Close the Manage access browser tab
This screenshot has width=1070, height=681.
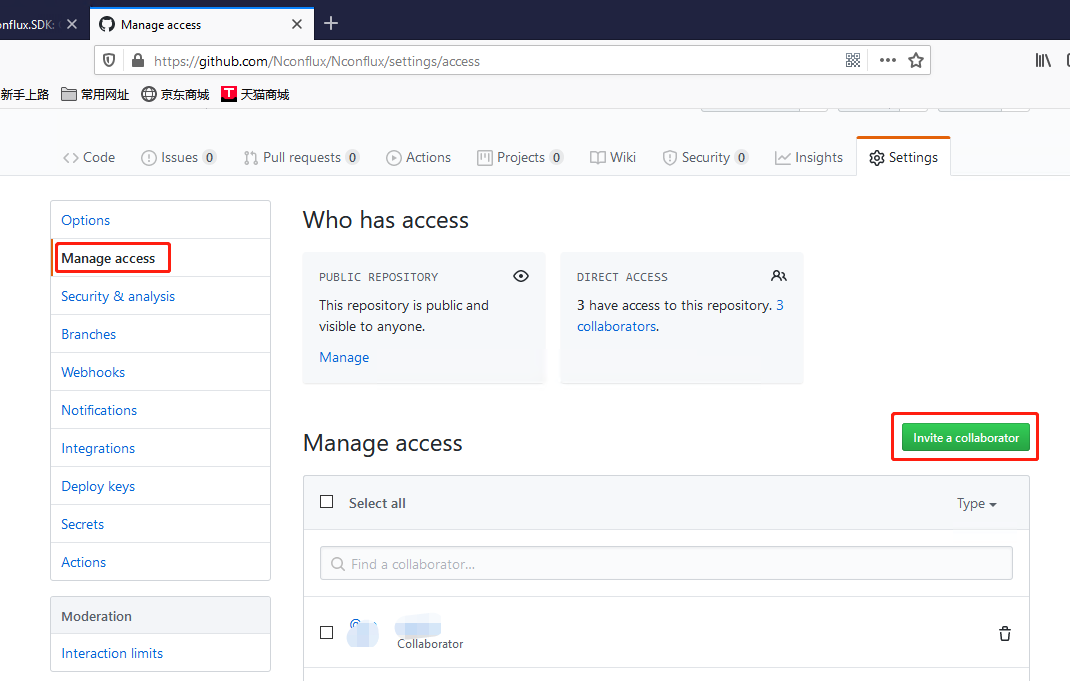tap(297, 24)
